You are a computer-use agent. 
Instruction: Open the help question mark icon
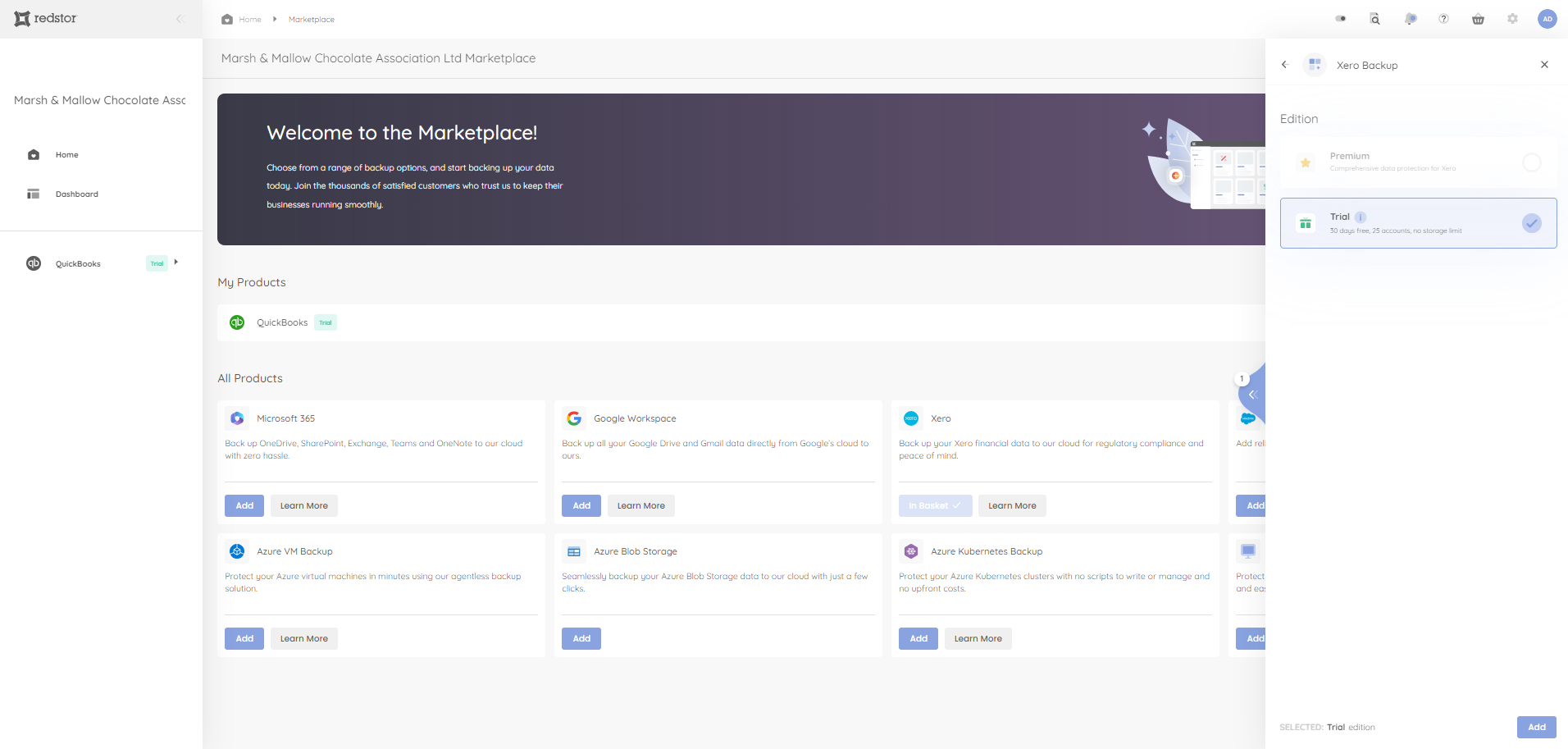pos(1444,19)
